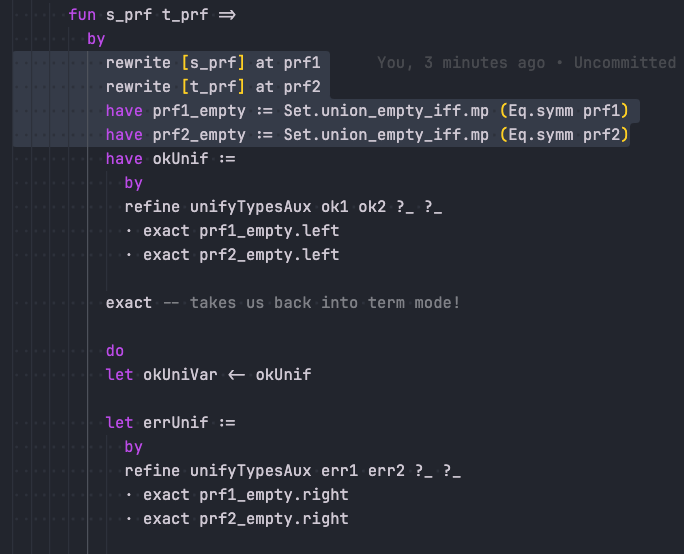Click 'okUnif' in the 'have okUnif :=' line
This screenshot has width=684, height=554.
[x=180, y=159]
